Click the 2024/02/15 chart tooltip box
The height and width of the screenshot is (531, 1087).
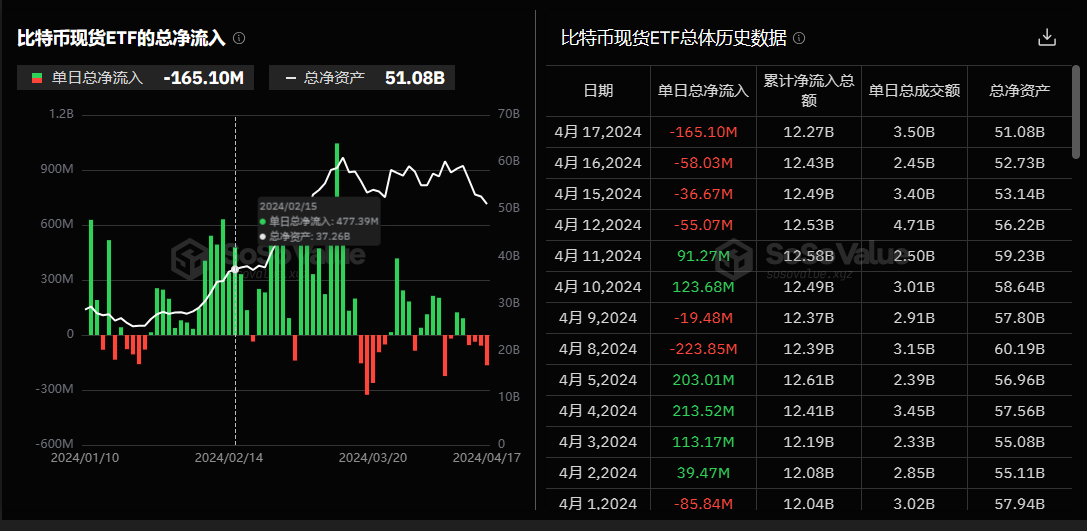(318, 221)
